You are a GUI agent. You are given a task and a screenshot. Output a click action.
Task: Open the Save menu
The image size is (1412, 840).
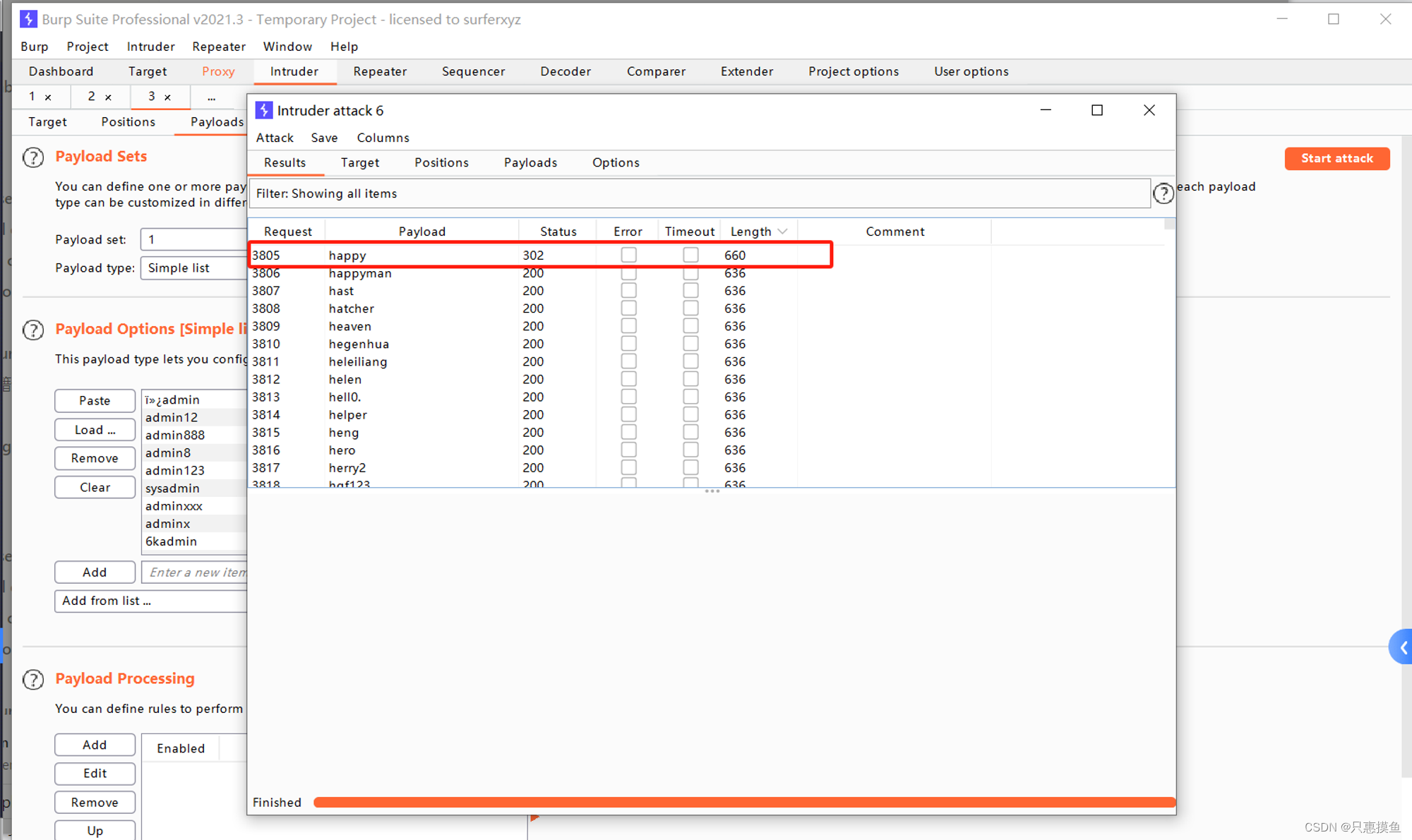click(x=324, y=138)
